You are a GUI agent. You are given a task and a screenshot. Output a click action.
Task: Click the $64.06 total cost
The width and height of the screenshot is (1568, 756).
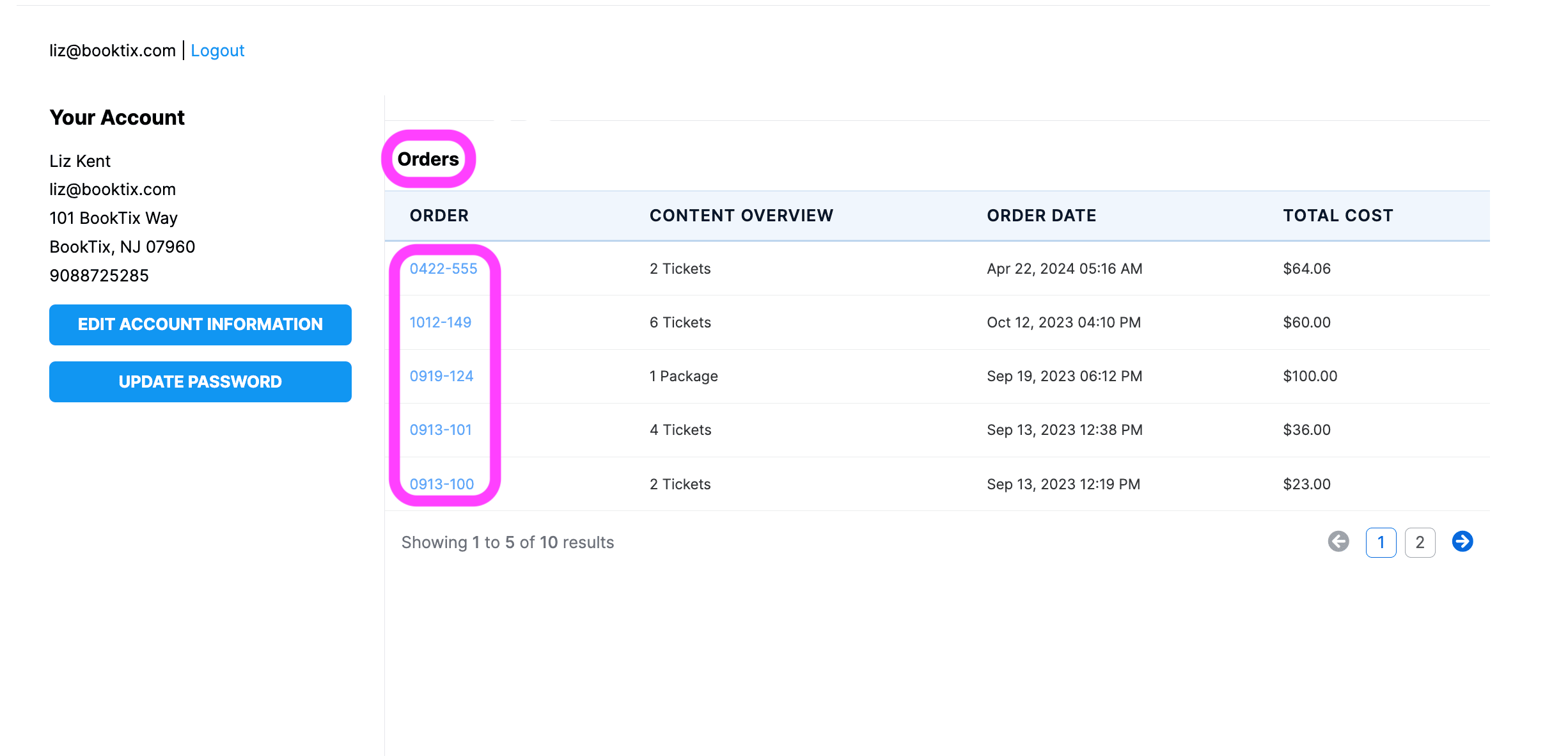click(1306, 269)
